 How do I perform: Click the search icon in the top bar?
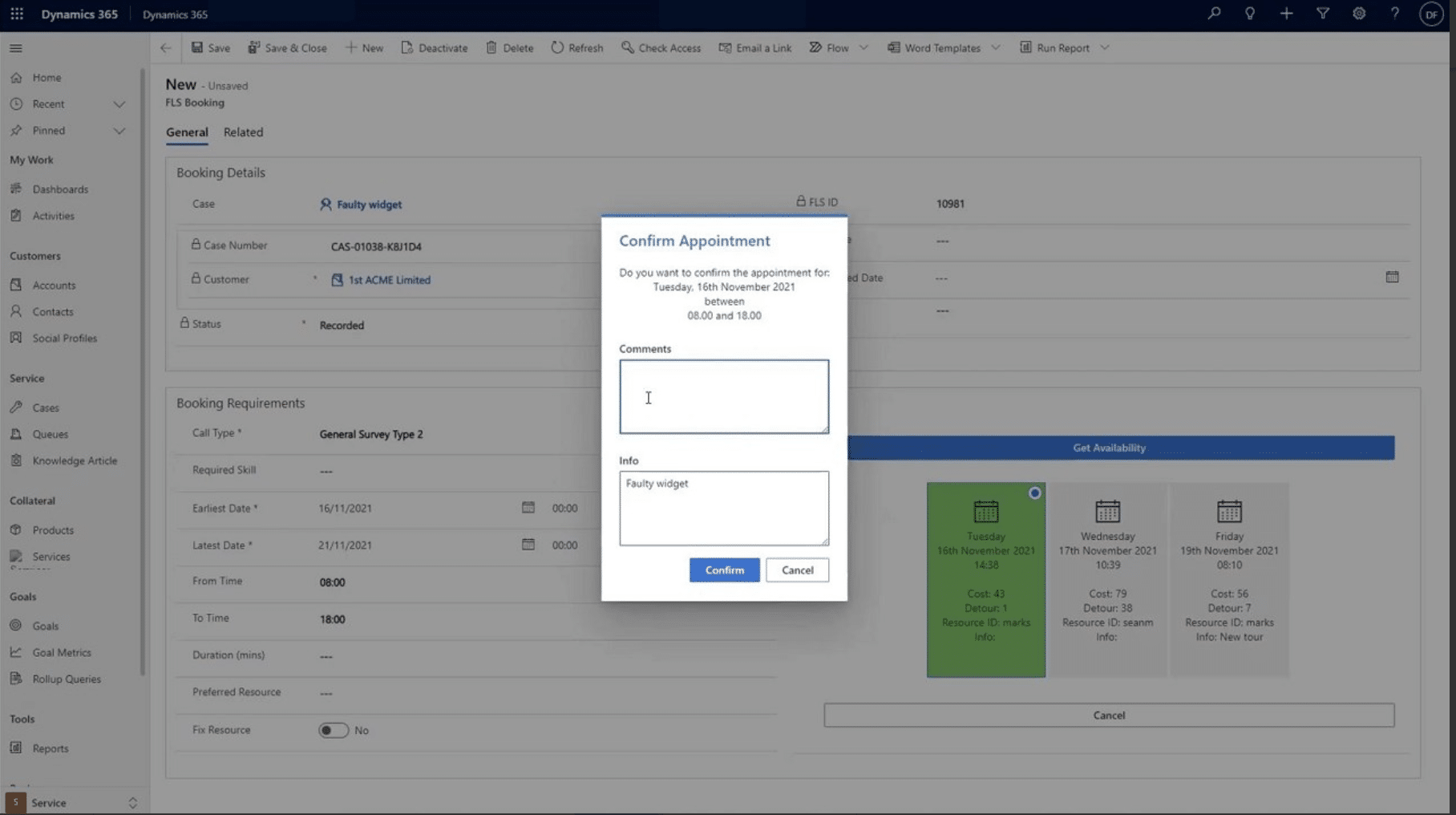1214,14
